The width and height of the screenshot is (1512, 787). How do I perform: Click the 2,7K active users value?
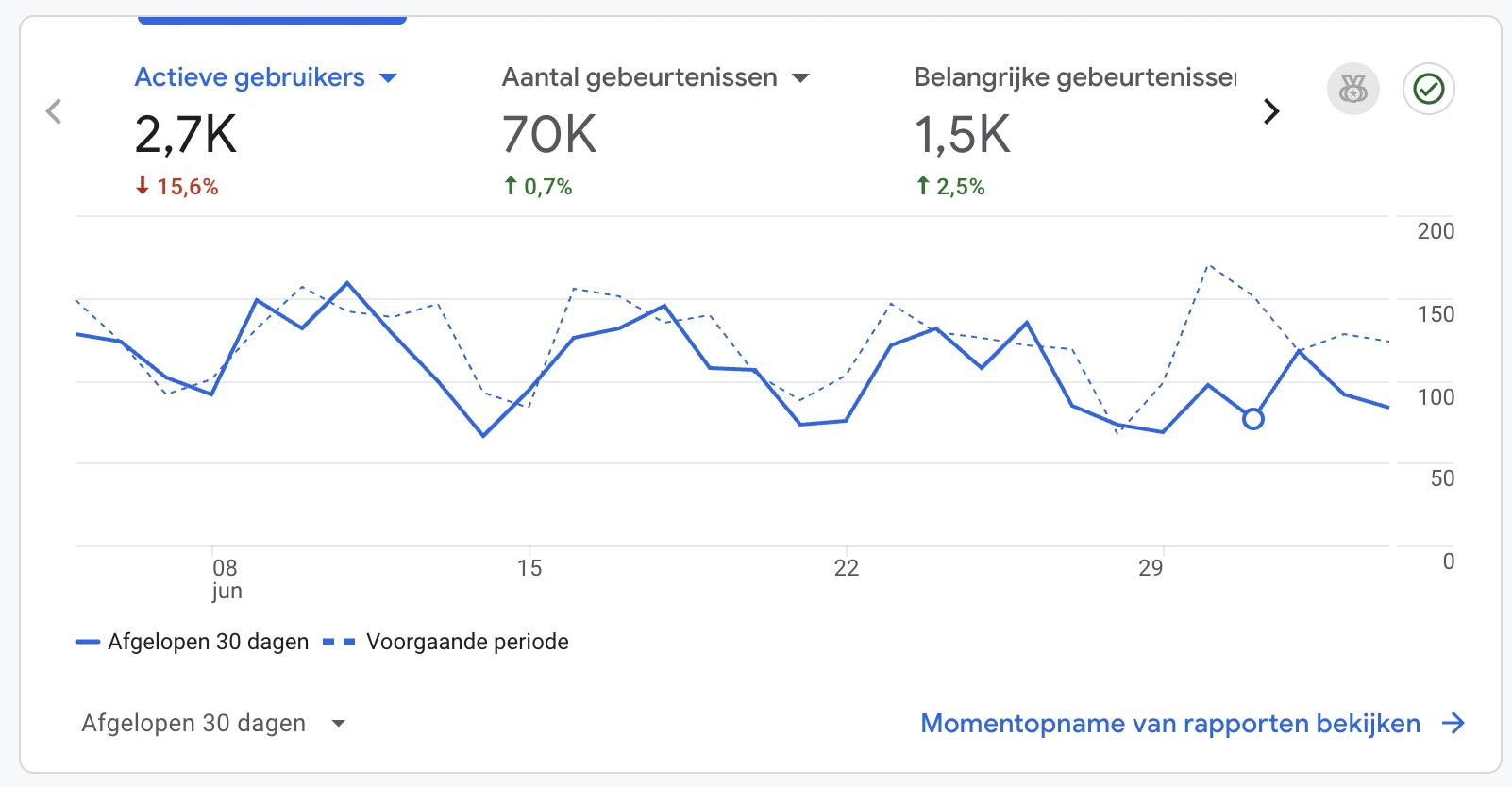[187, 135]
